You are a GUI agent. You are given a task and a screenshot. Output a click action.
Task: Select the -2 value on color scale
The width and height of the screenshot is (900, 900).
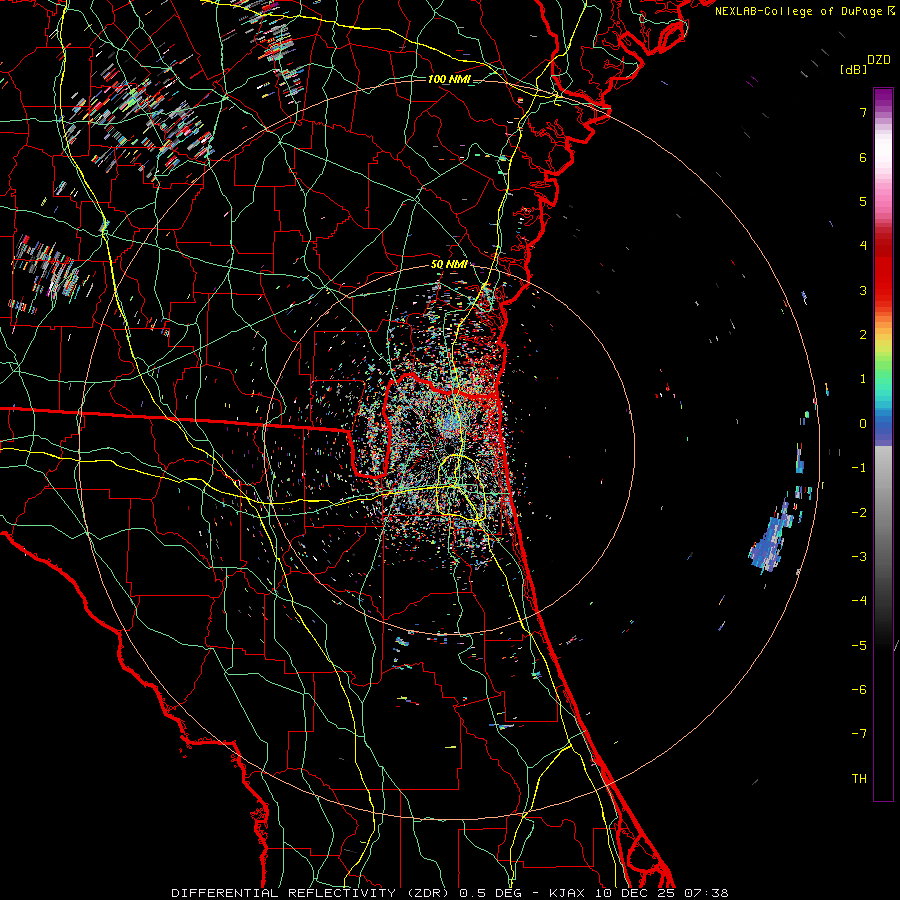click(x=859, y=512)
